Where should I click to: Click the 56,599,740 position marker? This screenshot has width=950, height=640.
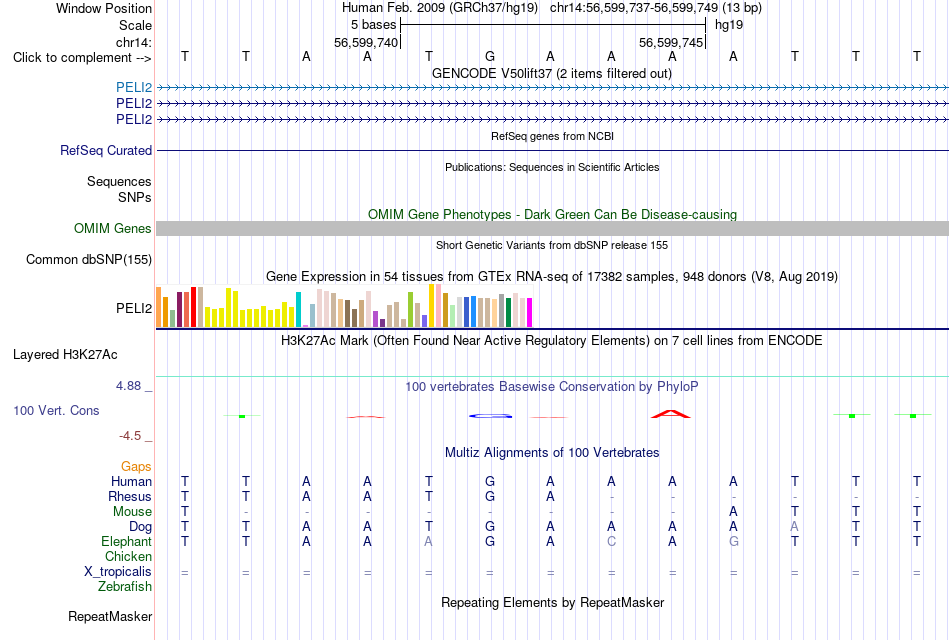coord(366,42)
